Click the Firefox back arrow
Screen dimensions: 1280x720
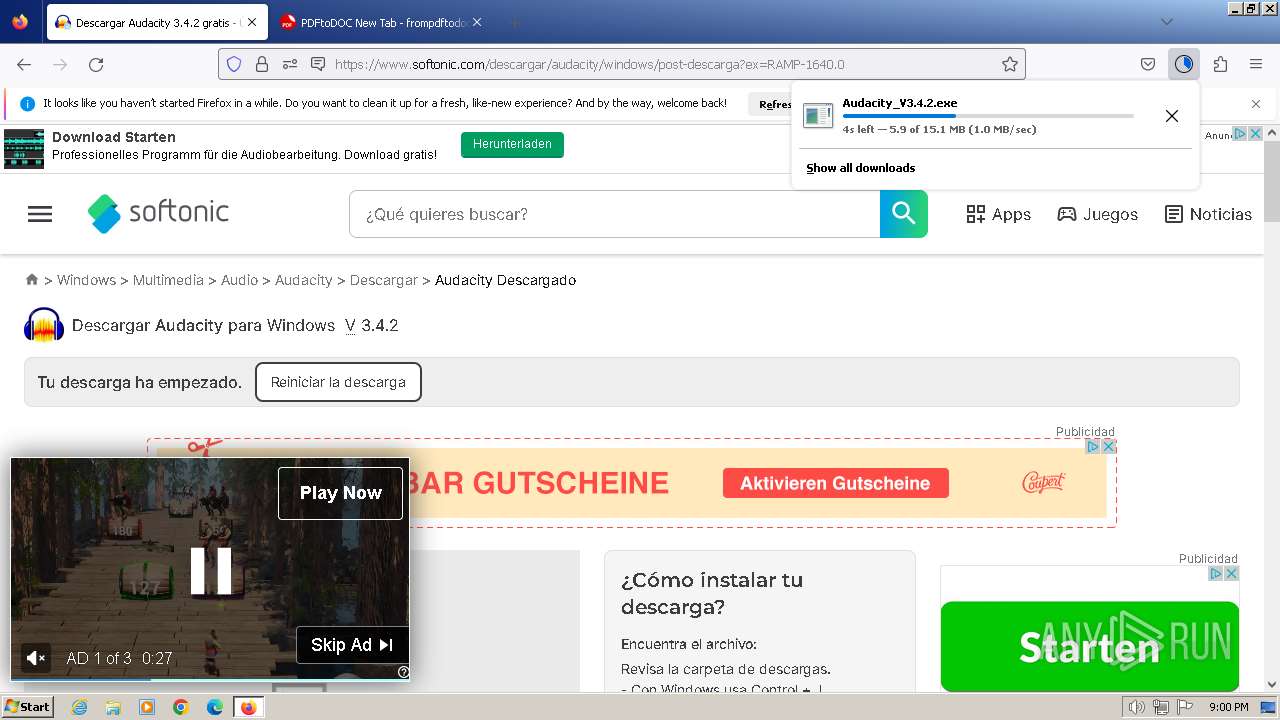click(24, 64)
